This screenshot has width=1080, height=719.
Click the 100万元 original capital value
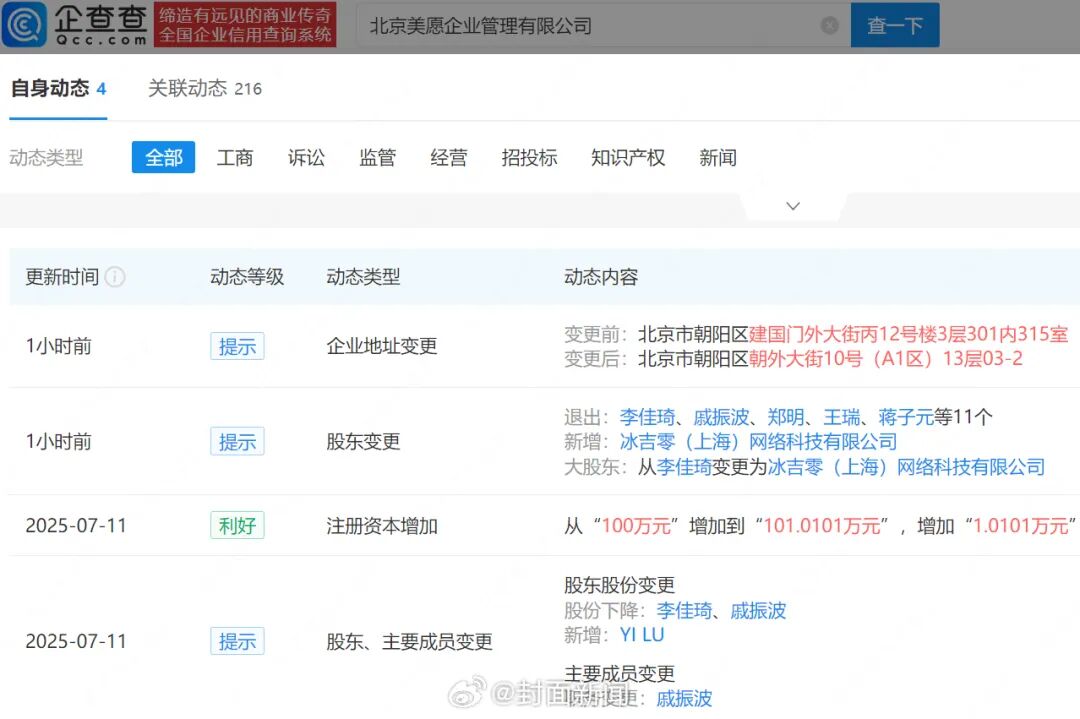point(636,526)
